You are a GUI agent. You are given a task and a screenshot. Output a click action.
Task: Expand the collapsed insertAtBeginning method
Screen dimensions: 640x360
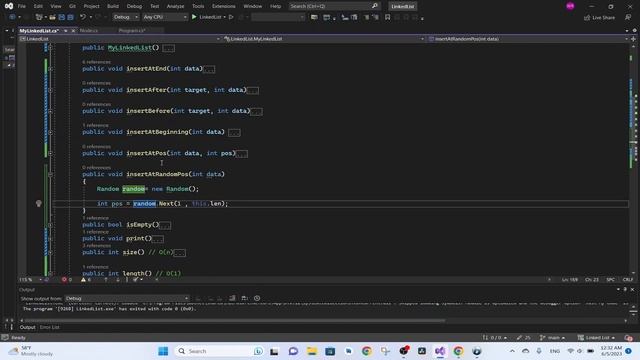click(x=51, y=132)
